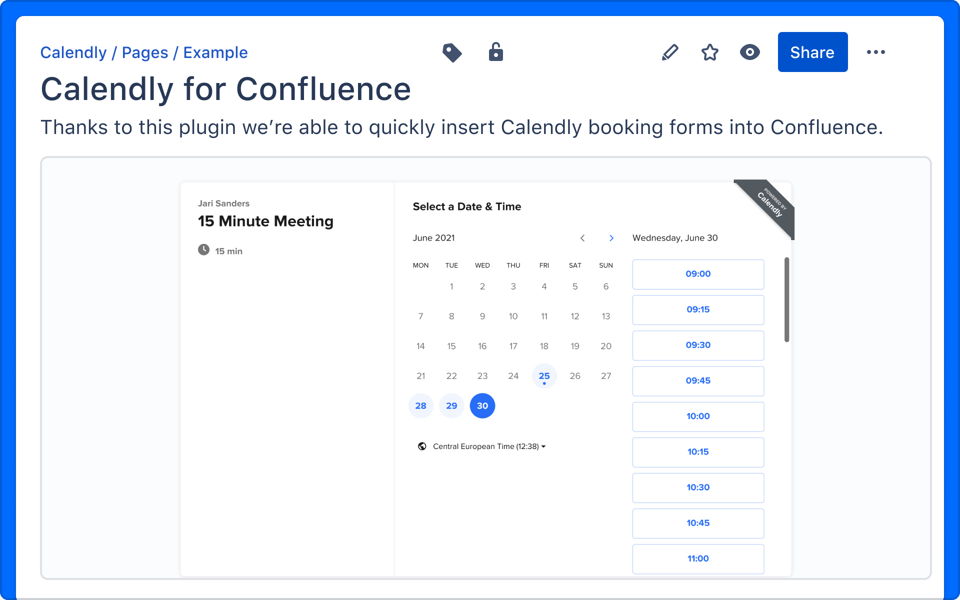Open the Calendly breadcrumb link
The height and width of the screenshot is (600, 960).
(73, 53)
